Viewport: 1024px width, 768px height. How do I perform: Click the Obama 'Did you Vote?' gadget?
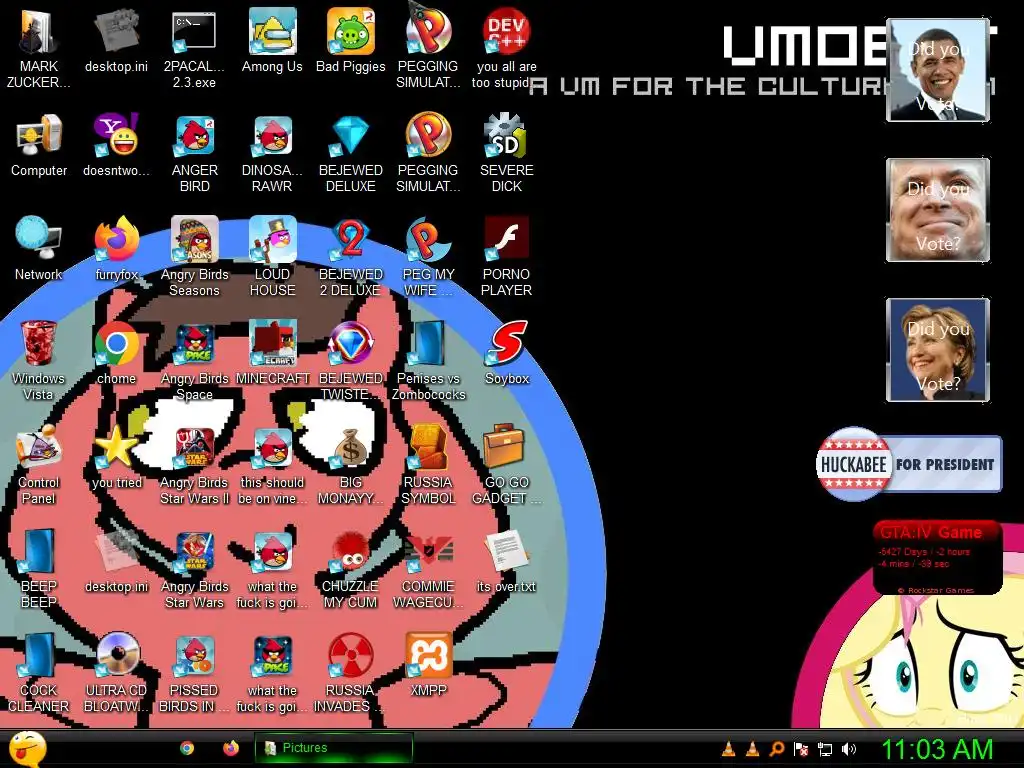pos(938,70)
